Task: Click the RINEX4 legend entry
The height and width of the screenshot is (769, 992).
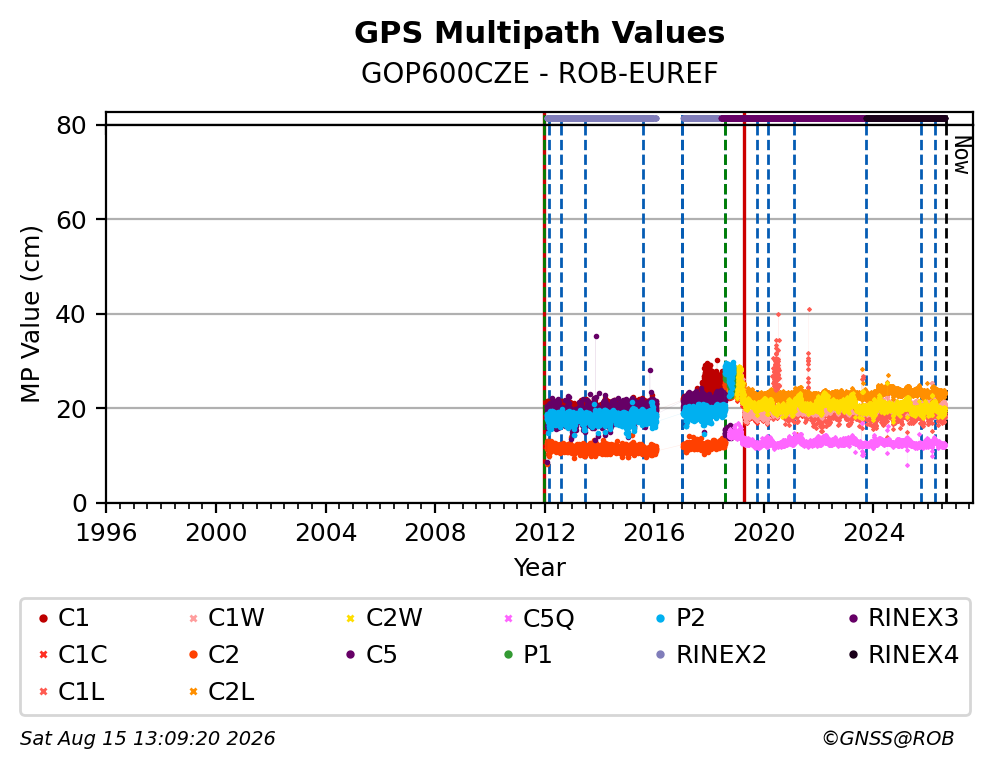Action: (903, 655)
